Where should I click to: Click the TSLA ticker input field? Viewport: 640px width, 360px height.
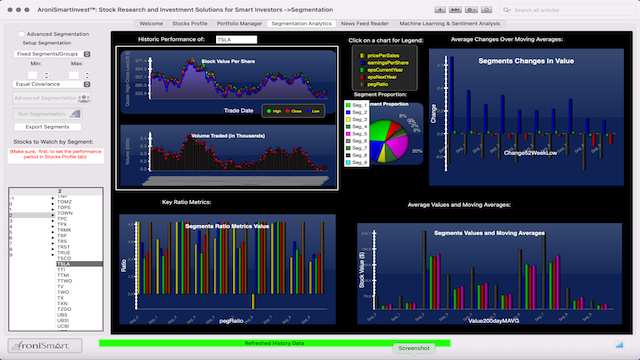236,40
